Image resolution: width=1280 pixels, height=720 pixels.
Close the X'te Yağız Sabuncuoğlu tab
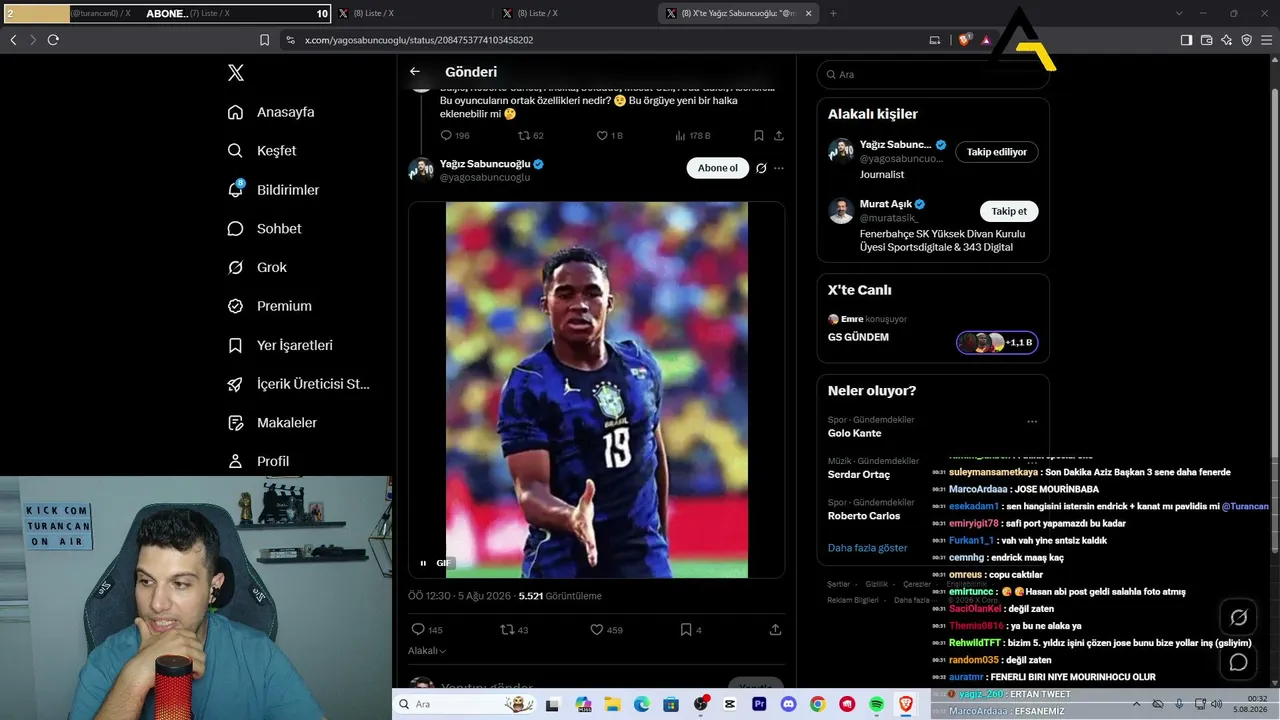point(808,13)
